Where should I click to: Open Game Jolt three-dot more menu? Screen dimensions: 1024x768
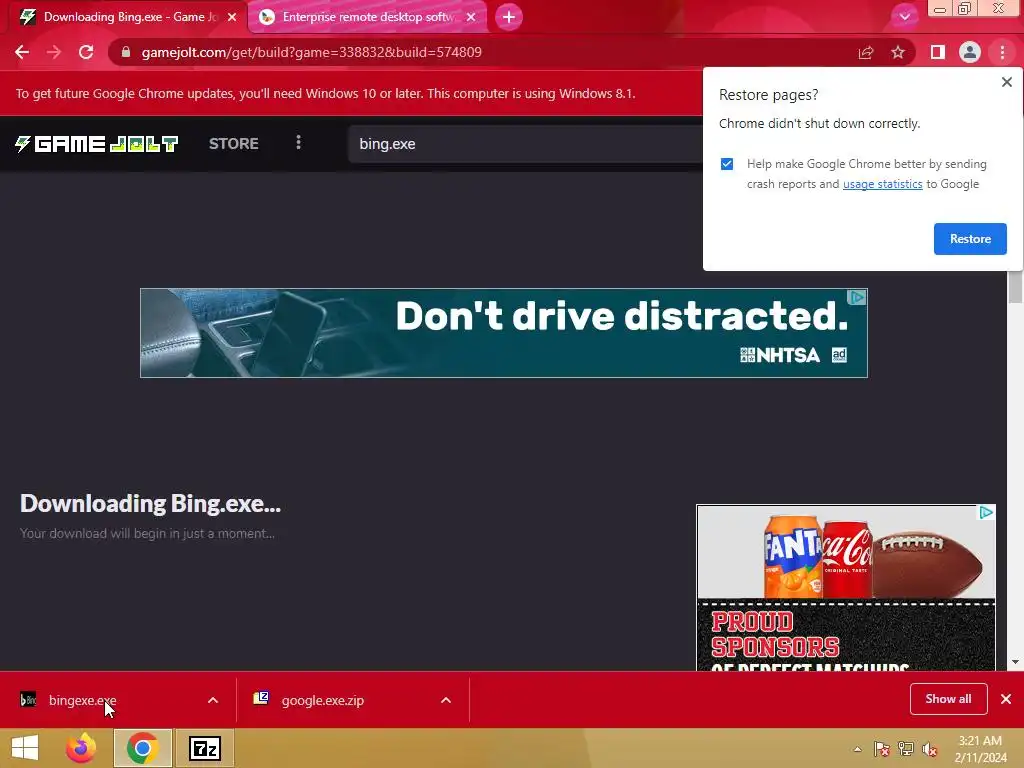coord(298,142)
